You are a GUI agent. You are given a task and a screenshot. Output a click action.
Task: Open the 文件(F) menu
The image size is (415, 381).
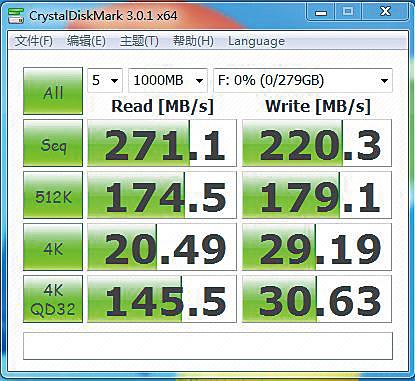(x=34, y=41)
